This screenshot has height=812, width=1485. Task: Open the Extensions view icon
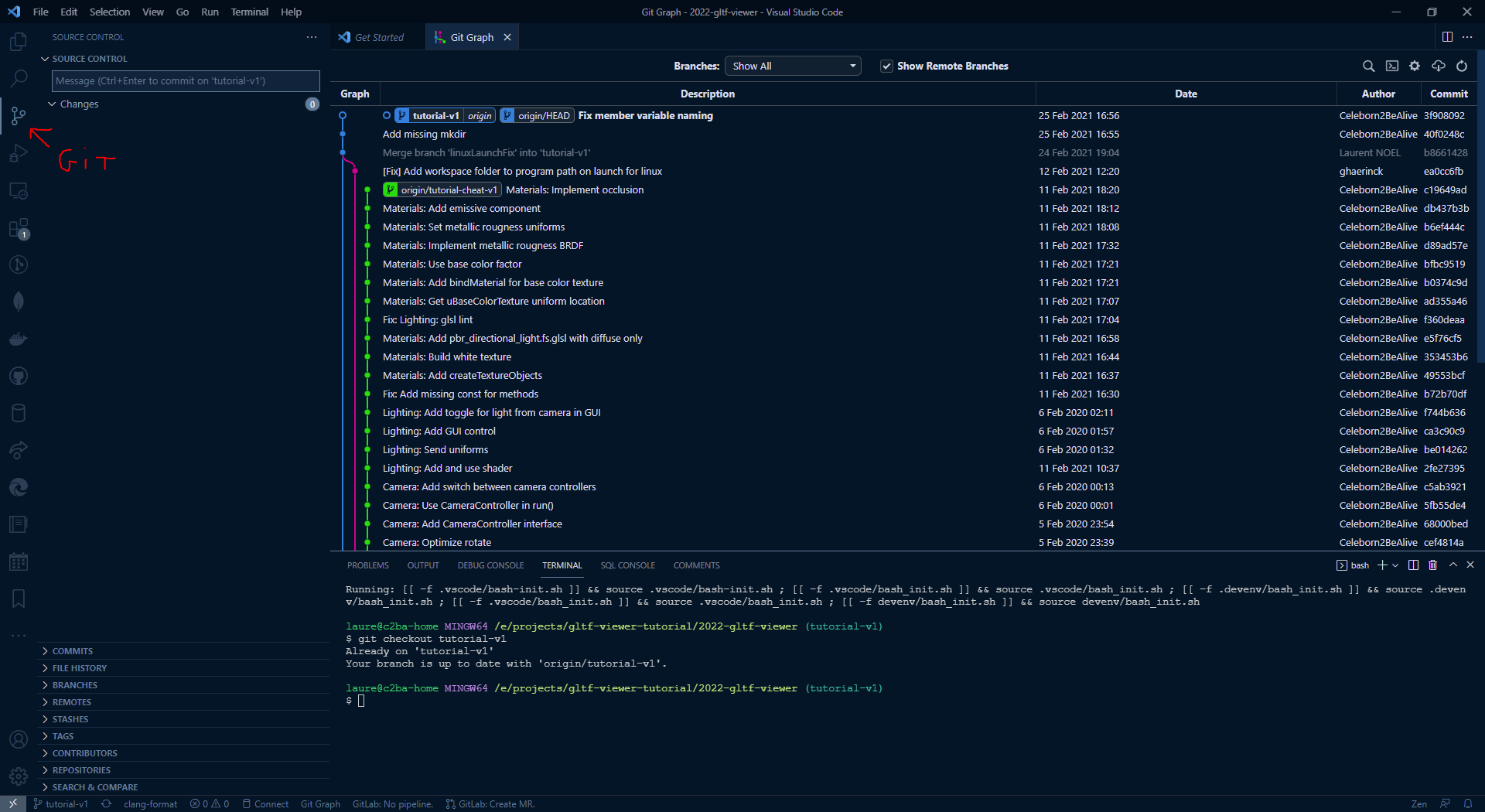coord(19,228)
